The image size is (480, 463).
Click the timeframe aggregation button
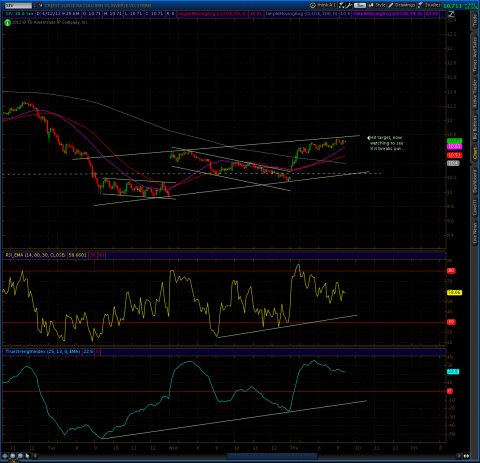tap(360, 5)
